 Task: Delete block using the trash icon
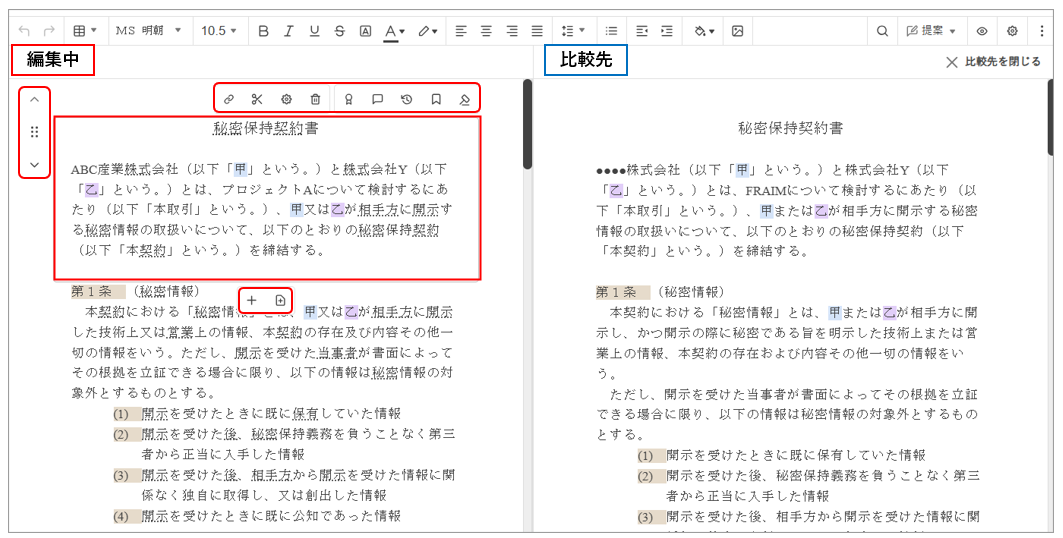(x=315, y=99)
